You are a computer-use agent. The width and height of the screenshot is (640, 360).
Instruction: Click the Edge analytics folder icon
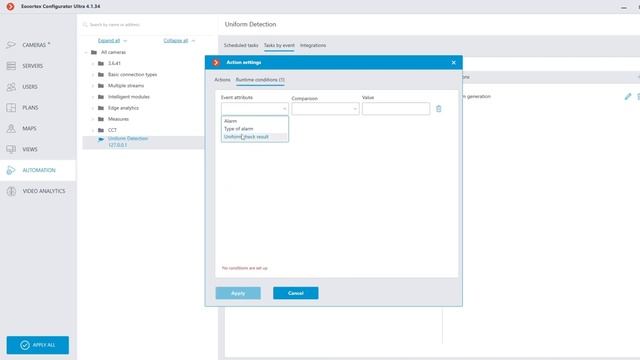pyautogui.click(x=101, y=108)
